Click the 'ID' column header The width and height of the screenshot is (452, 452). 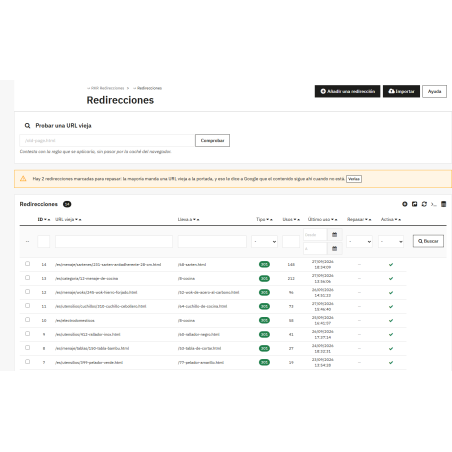coord(40,219)
